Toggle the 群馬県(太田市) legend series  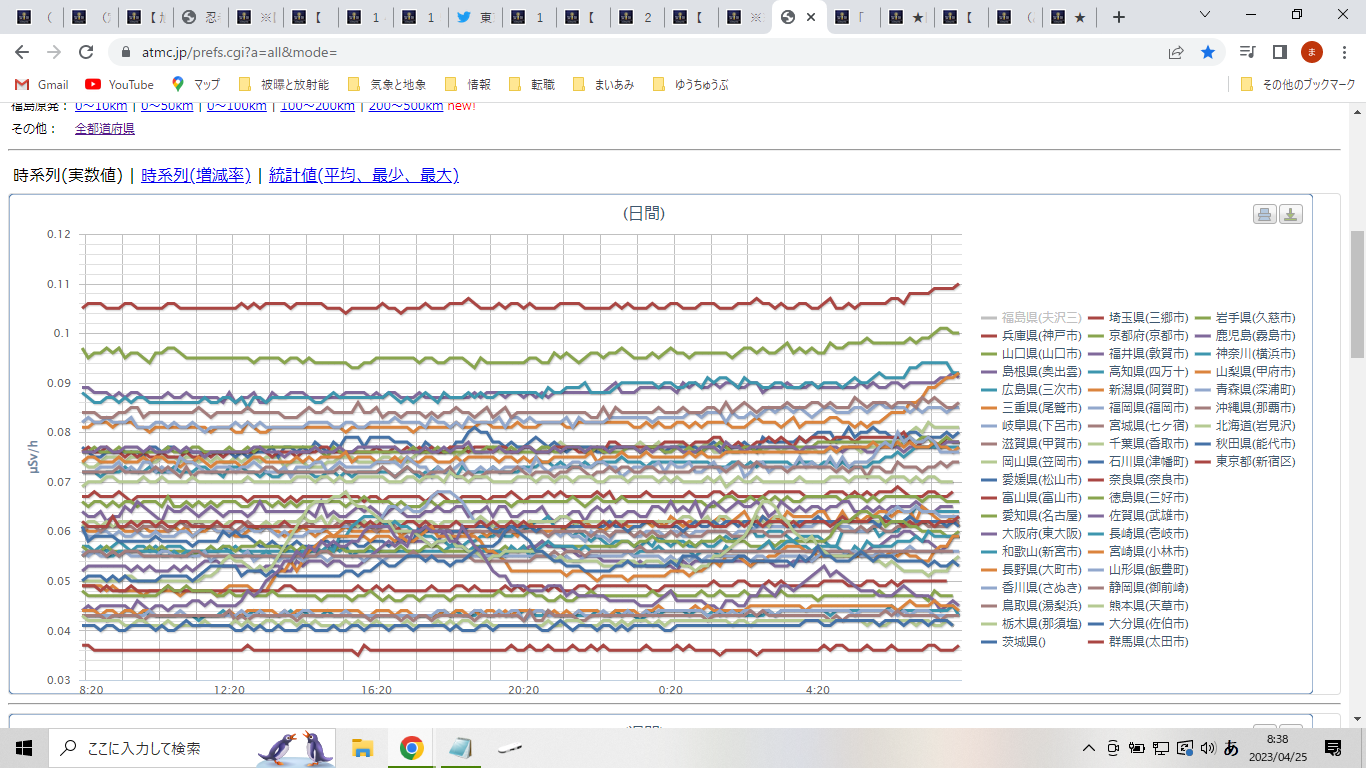point(1139,641)
